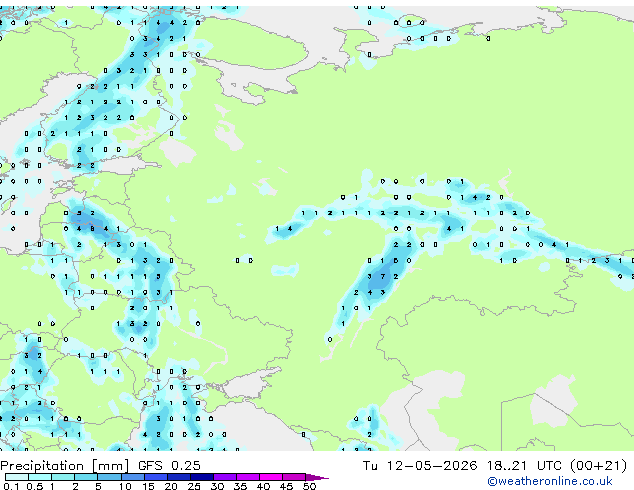Click the 20–25 mm dark blue swatch
634x490 pixels.
click(179, 477)
